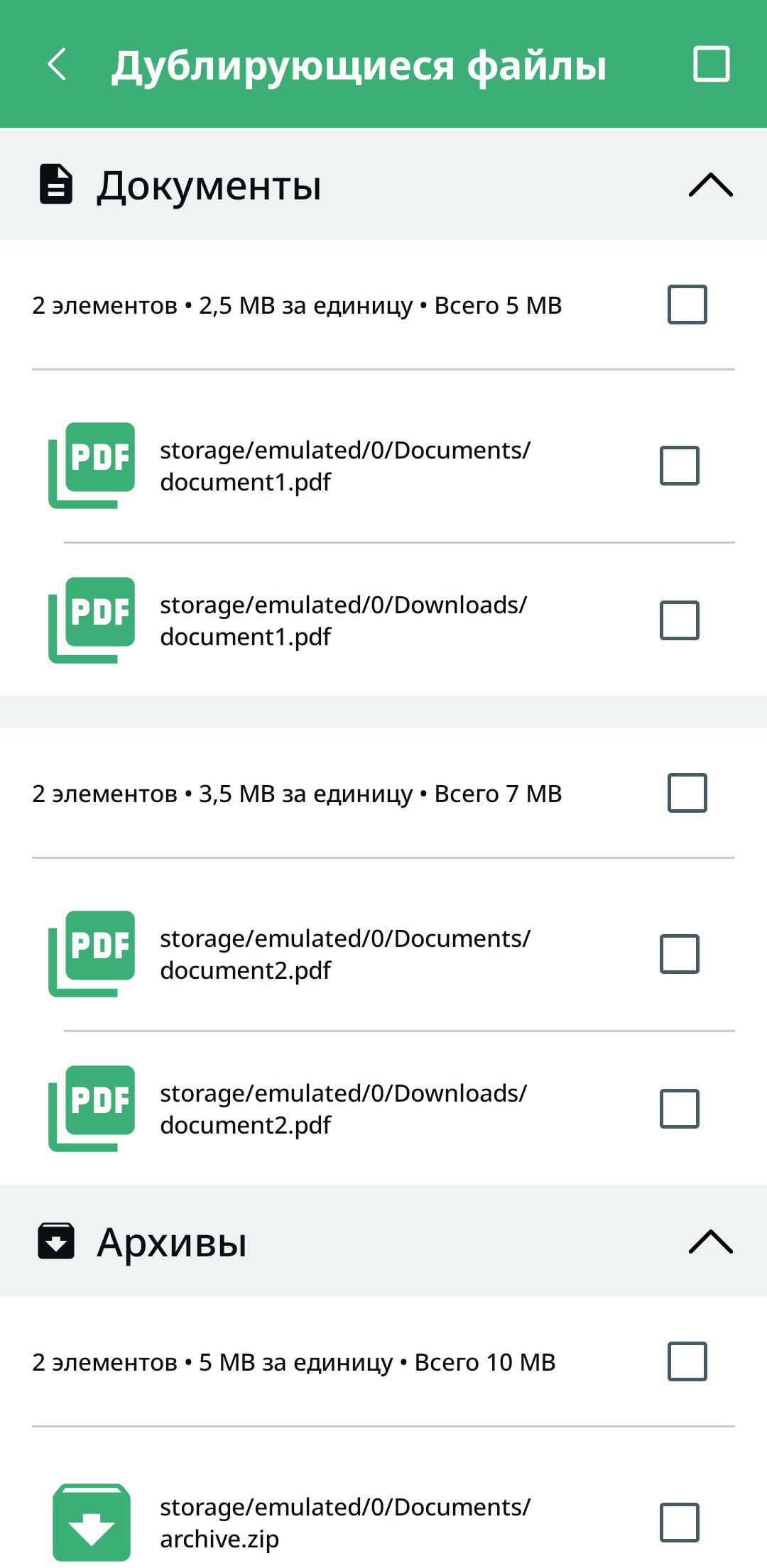Image resolution: width=767 pixels, height=1568 pixels.
Task: Select Documents/document1.pdf checkbox
Action: click(680, 466)
